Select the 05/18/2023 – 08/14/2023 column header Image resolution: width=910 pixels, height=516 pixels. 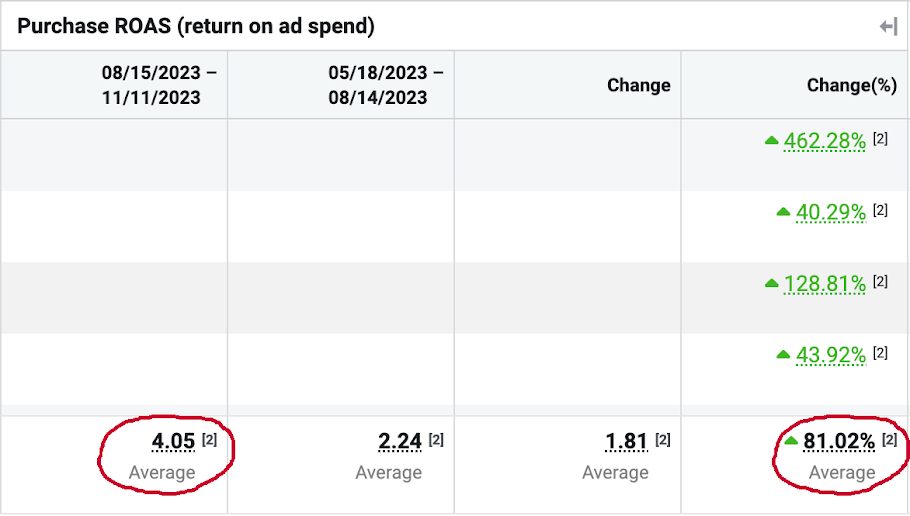coord(386,85)
